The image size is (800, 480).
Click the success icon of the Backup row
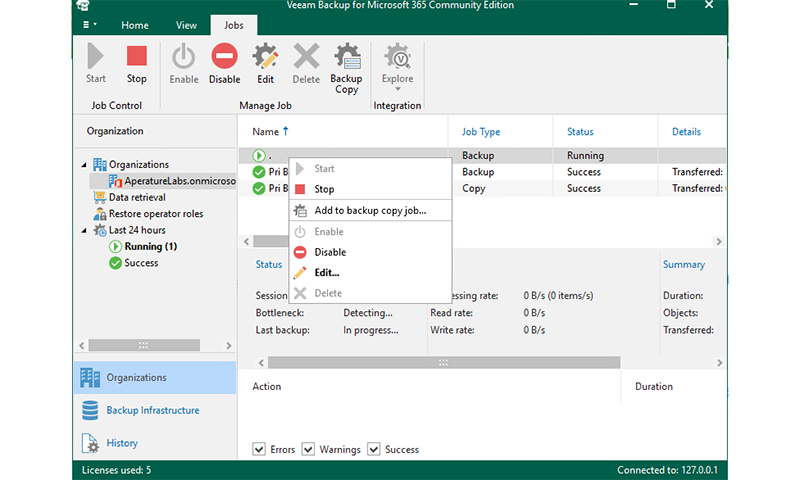[259, 172]
